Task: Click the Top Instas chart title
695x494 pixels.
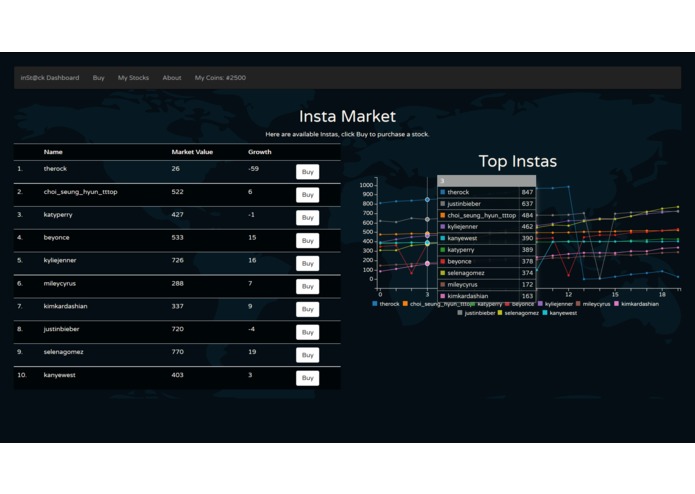Action: coord(518,162)
